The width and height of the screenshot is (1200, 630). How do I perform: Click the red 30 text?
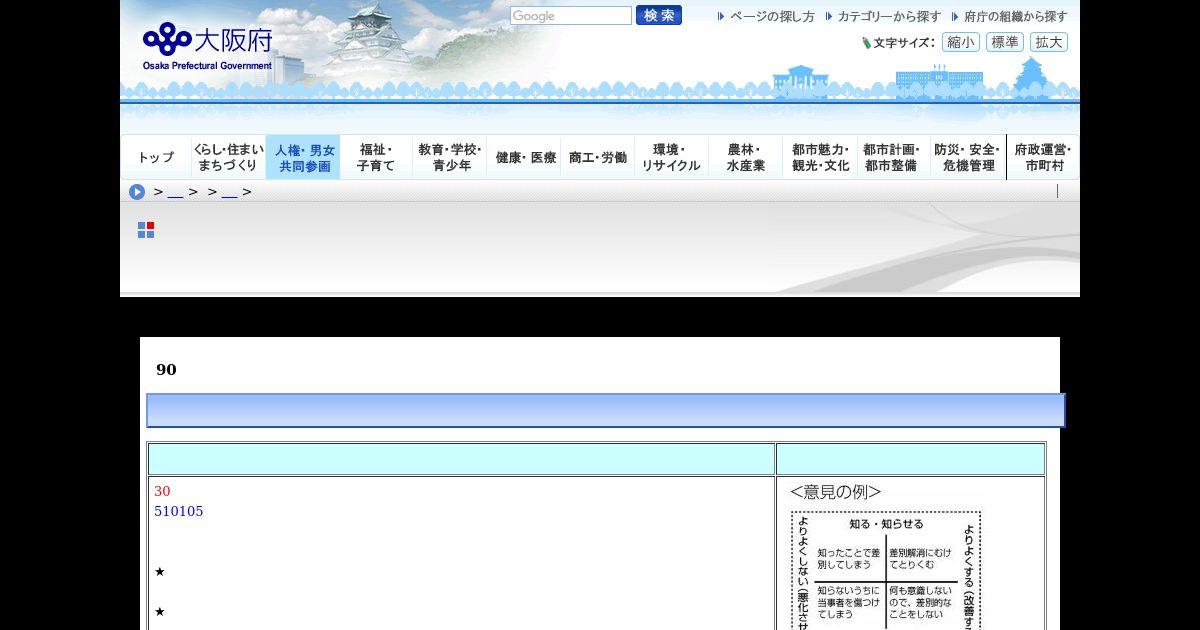coord(162,491)
